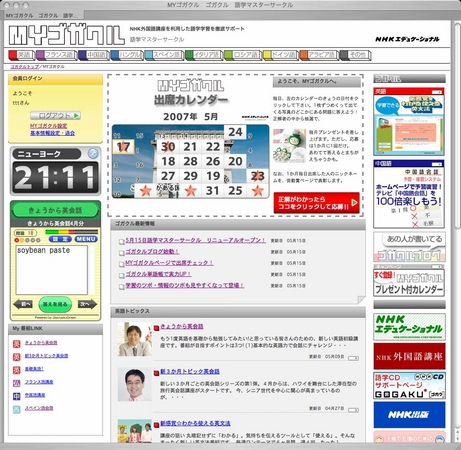
Task: Open the 5月15日語学マスターサークル リニューアルオープン link
Action: point(195,240)
